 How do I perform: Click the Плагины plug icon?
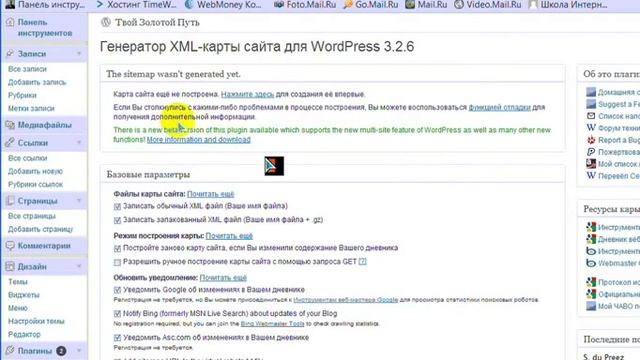[x=10, y=351]
